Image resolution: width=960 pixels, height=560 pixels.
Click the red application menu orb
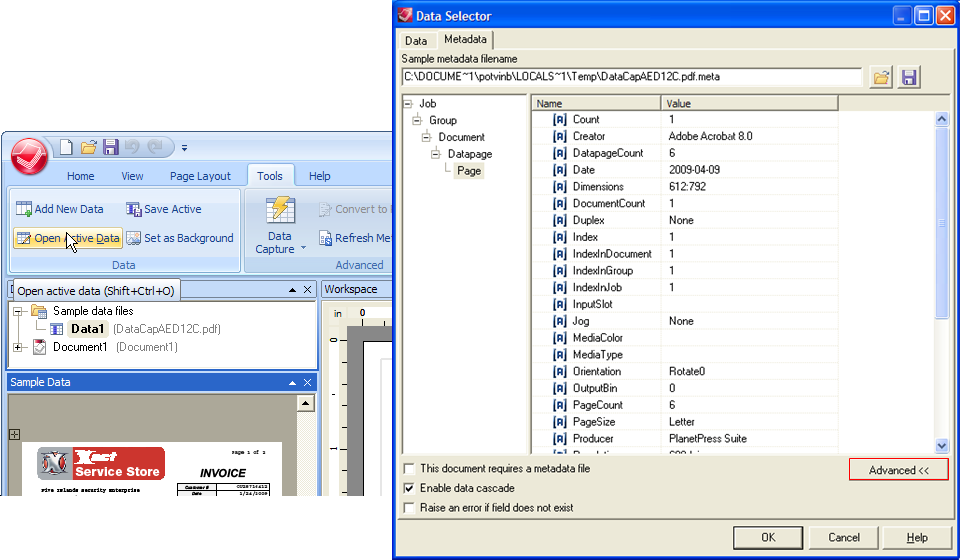pos(30,155)
